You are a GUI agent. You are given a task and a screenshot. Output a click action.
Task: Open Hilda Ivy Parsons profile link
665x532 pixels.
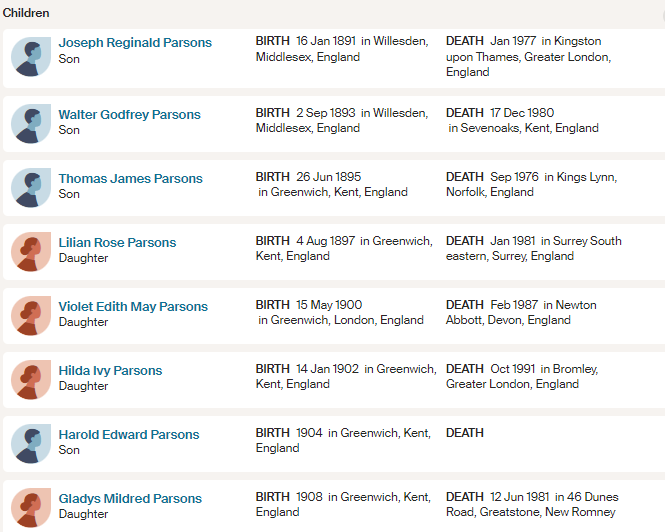point(110,371)
